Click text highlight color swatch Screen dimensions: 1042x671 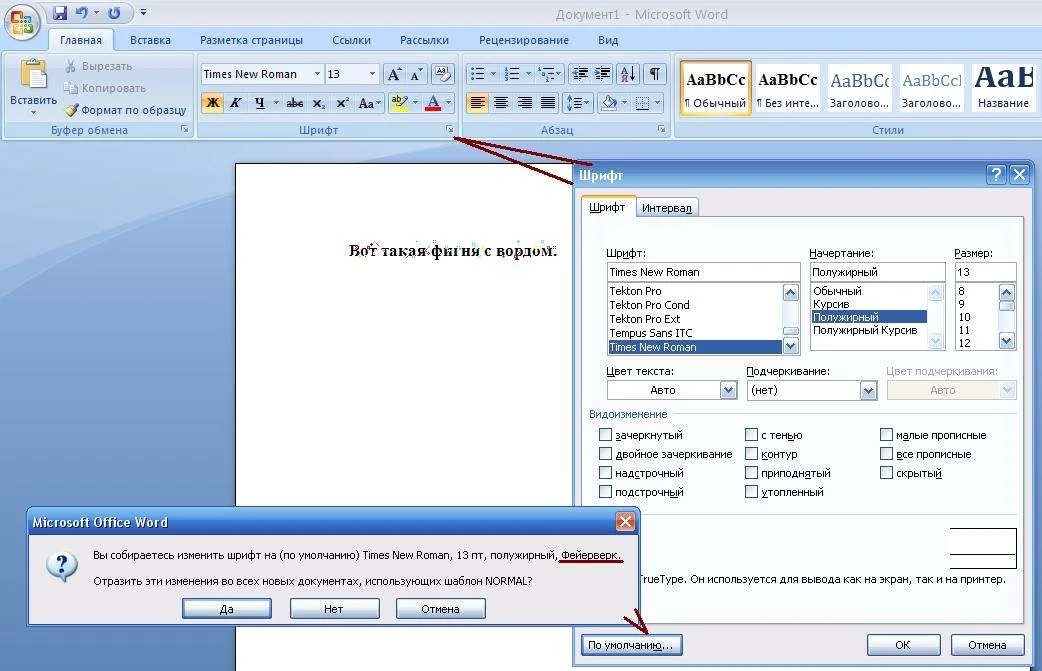pos(399,103)
